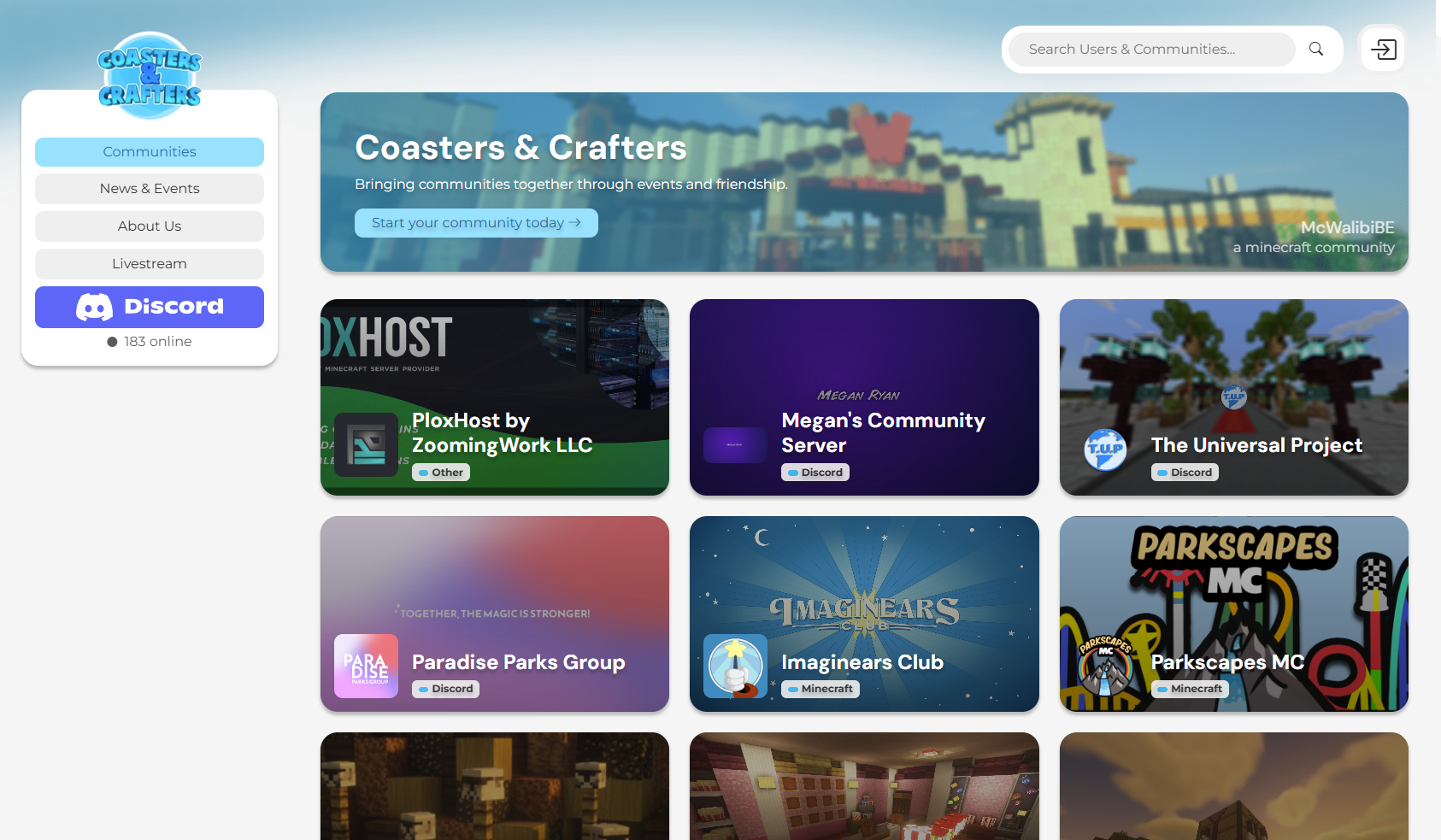Open Megan's Community Server purple avatar

(735, 445)
